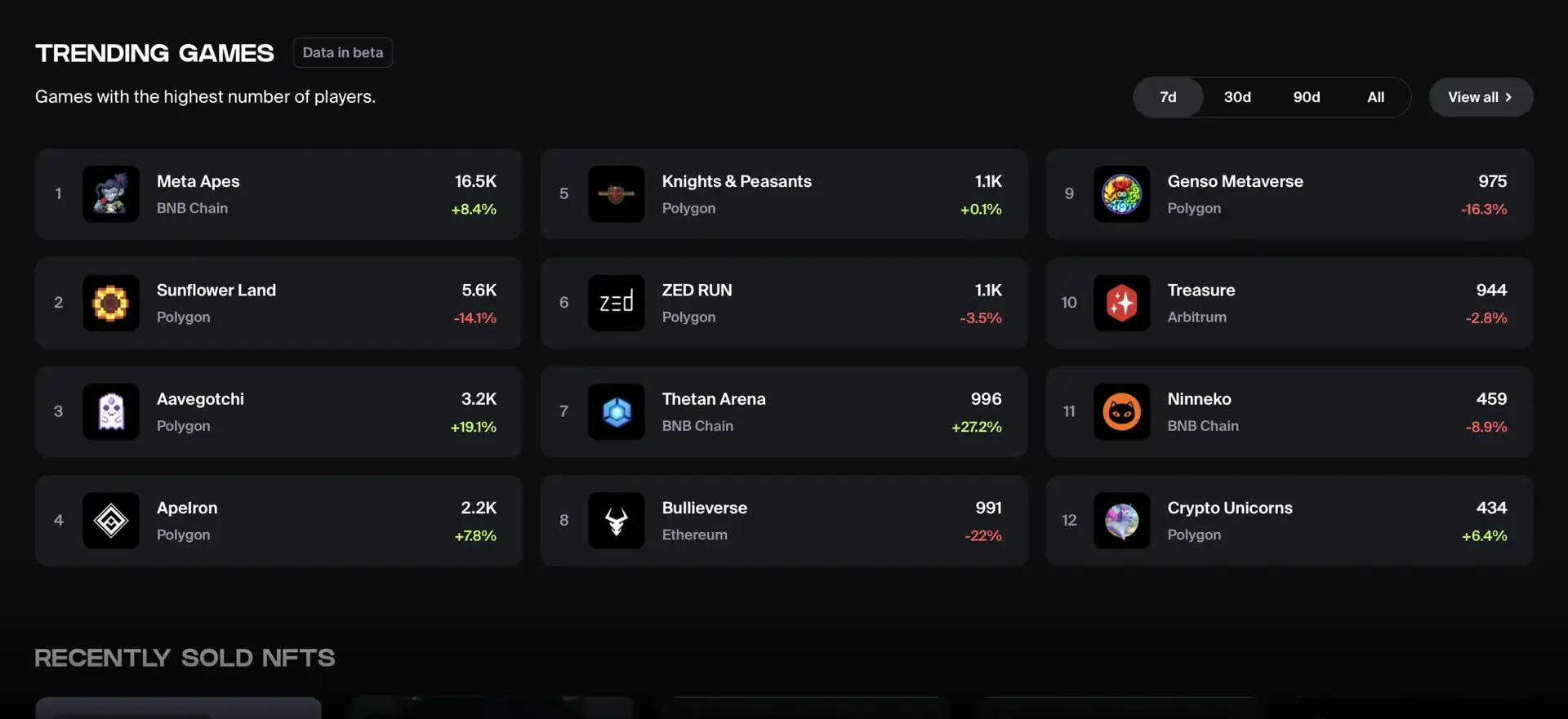Open the Crypto Unicorns game name
Viewport: 1568px width, 719px height.
point(1230,508)
